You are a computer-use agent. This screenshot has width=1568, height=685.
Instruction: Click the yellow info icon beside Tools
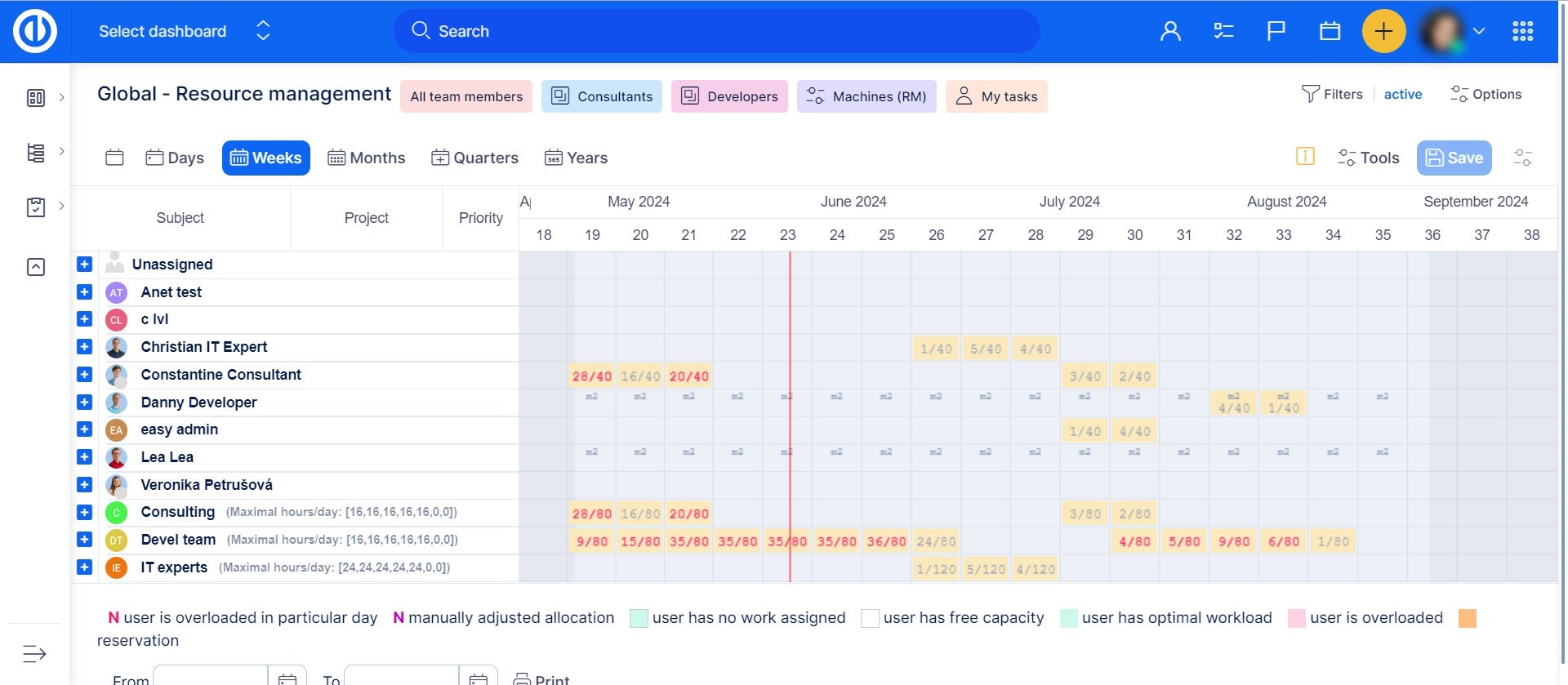pos(1305,157)
